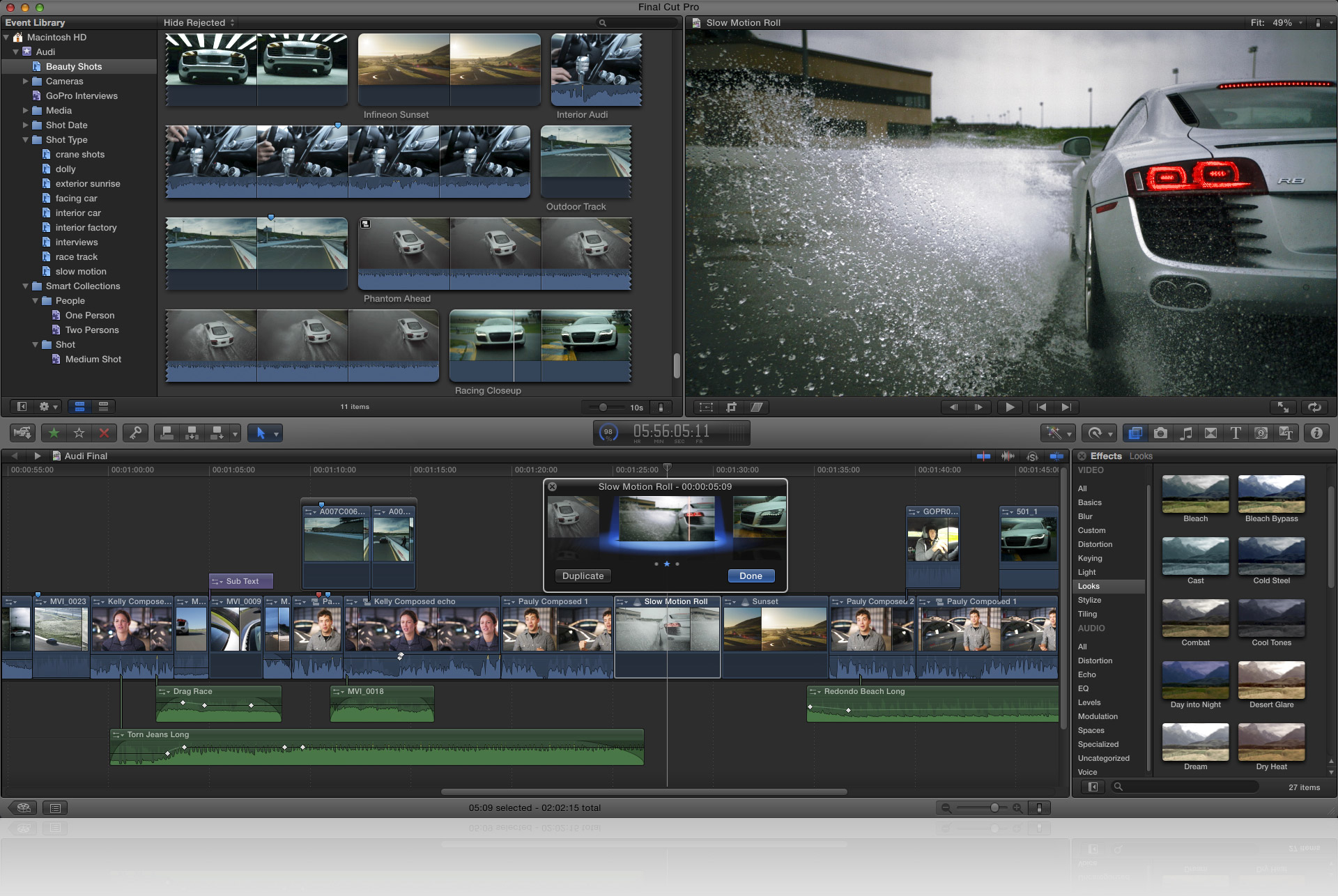The image size is (1338, 896).
Task: Toggle clip soloing in timeline
Action: point(1032,456)
